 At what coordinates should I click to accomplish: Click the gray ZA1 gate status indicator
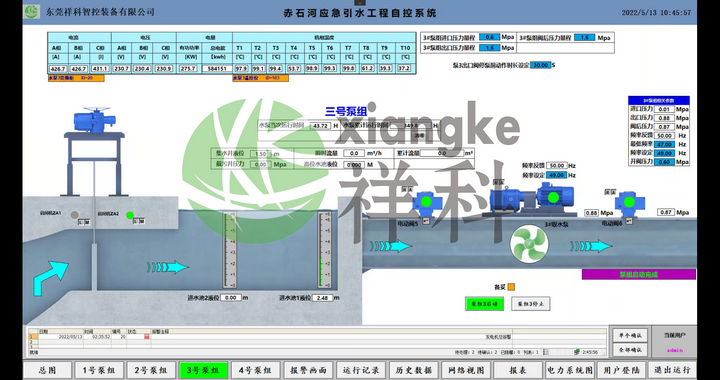pyautogui.click(x=74, y=214)
